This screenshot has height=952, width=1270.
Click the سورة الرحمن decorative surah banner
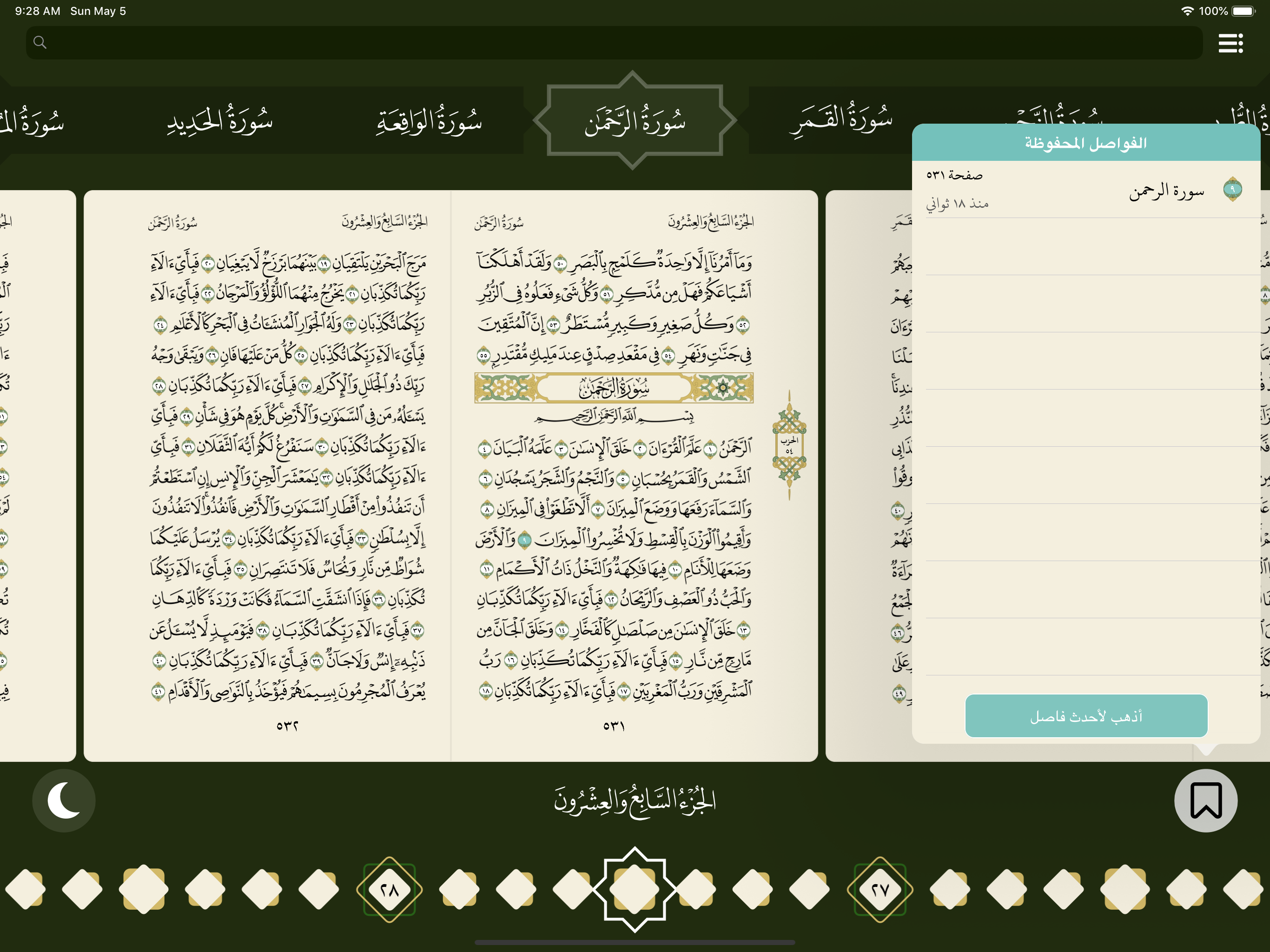coord(614,388)
